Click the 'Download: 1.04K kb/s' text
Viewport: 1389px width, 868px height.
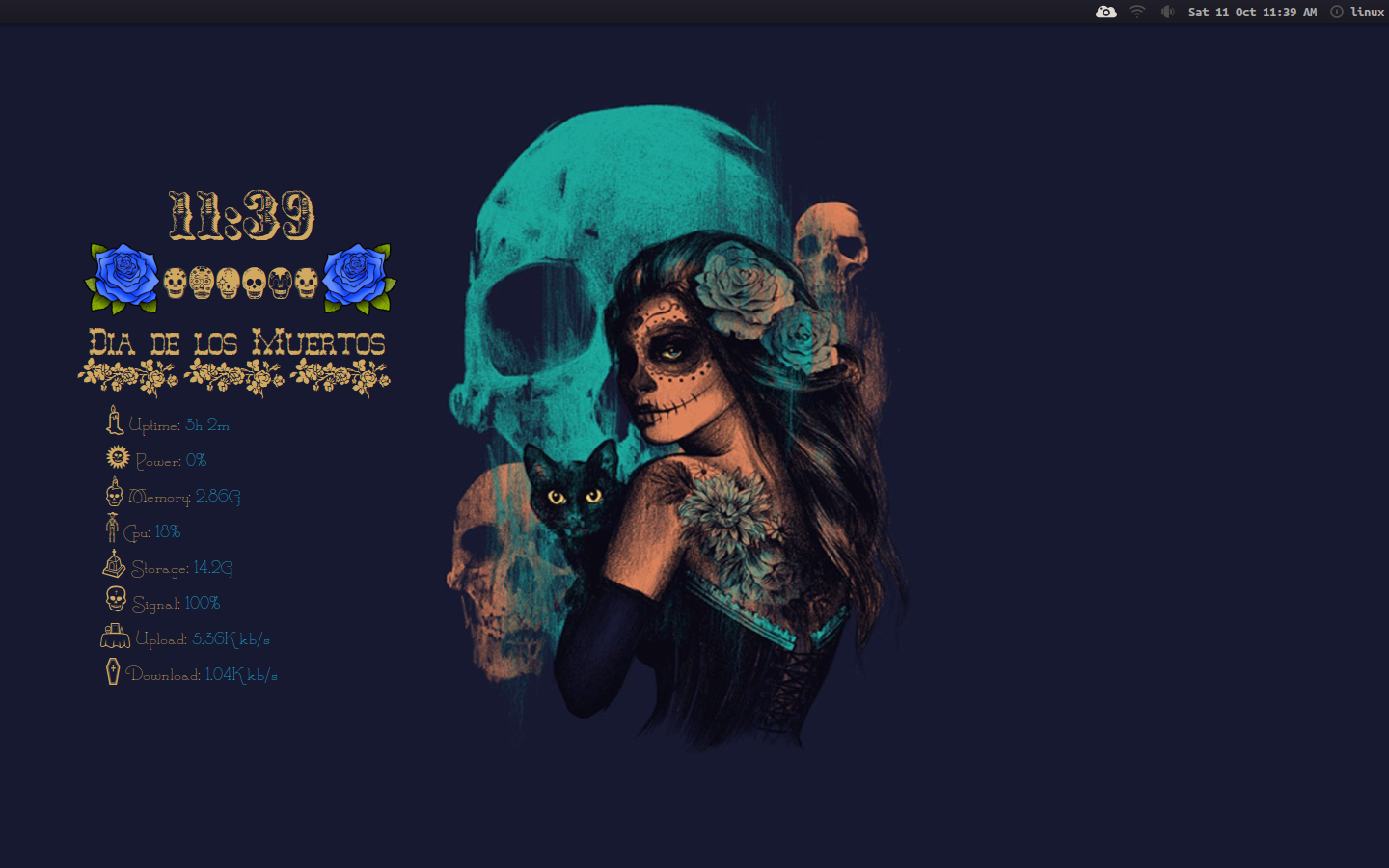coord(202,675)
